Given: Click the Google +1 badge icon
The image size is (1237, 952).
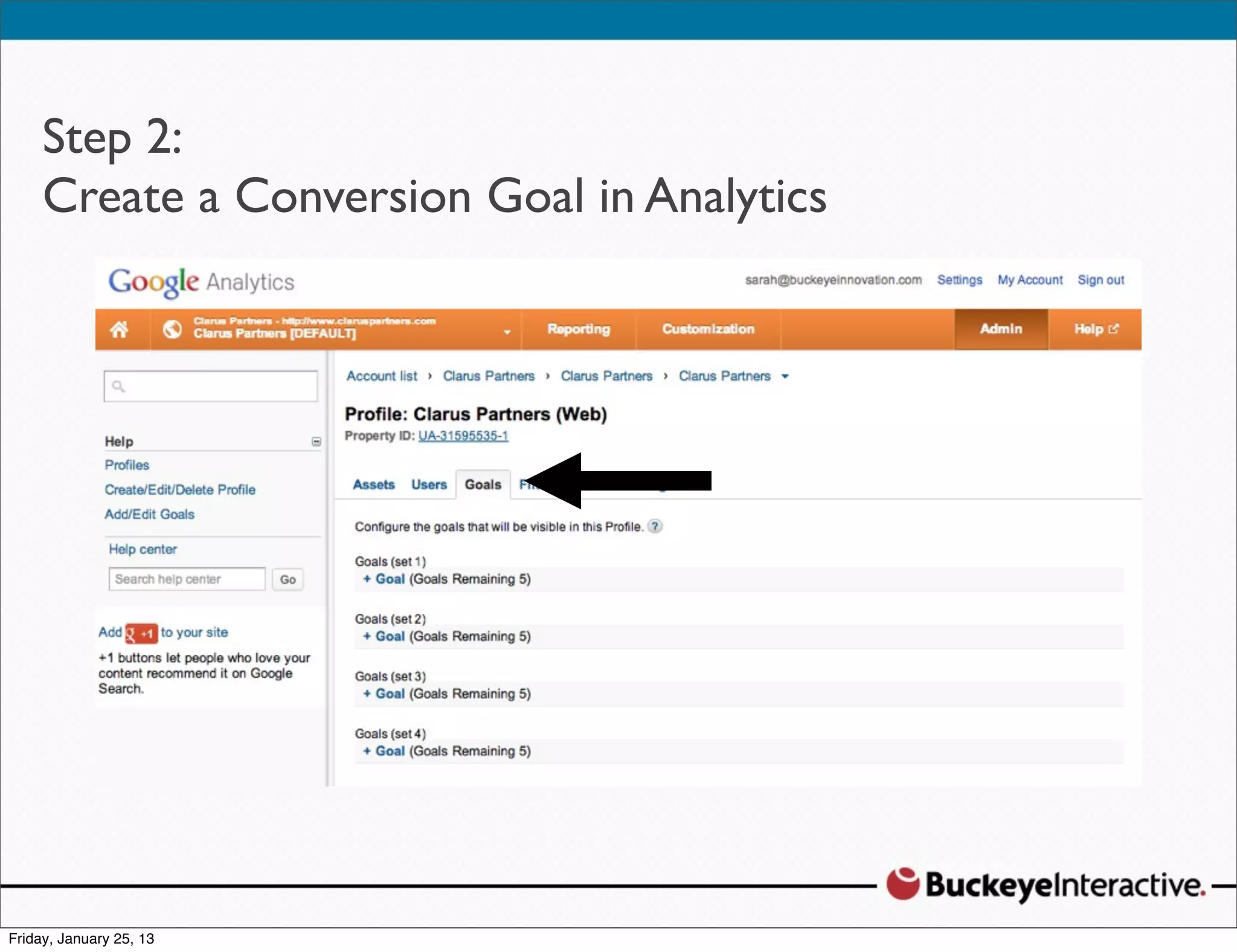Looking at the screenshot, I should coord(141,633).
